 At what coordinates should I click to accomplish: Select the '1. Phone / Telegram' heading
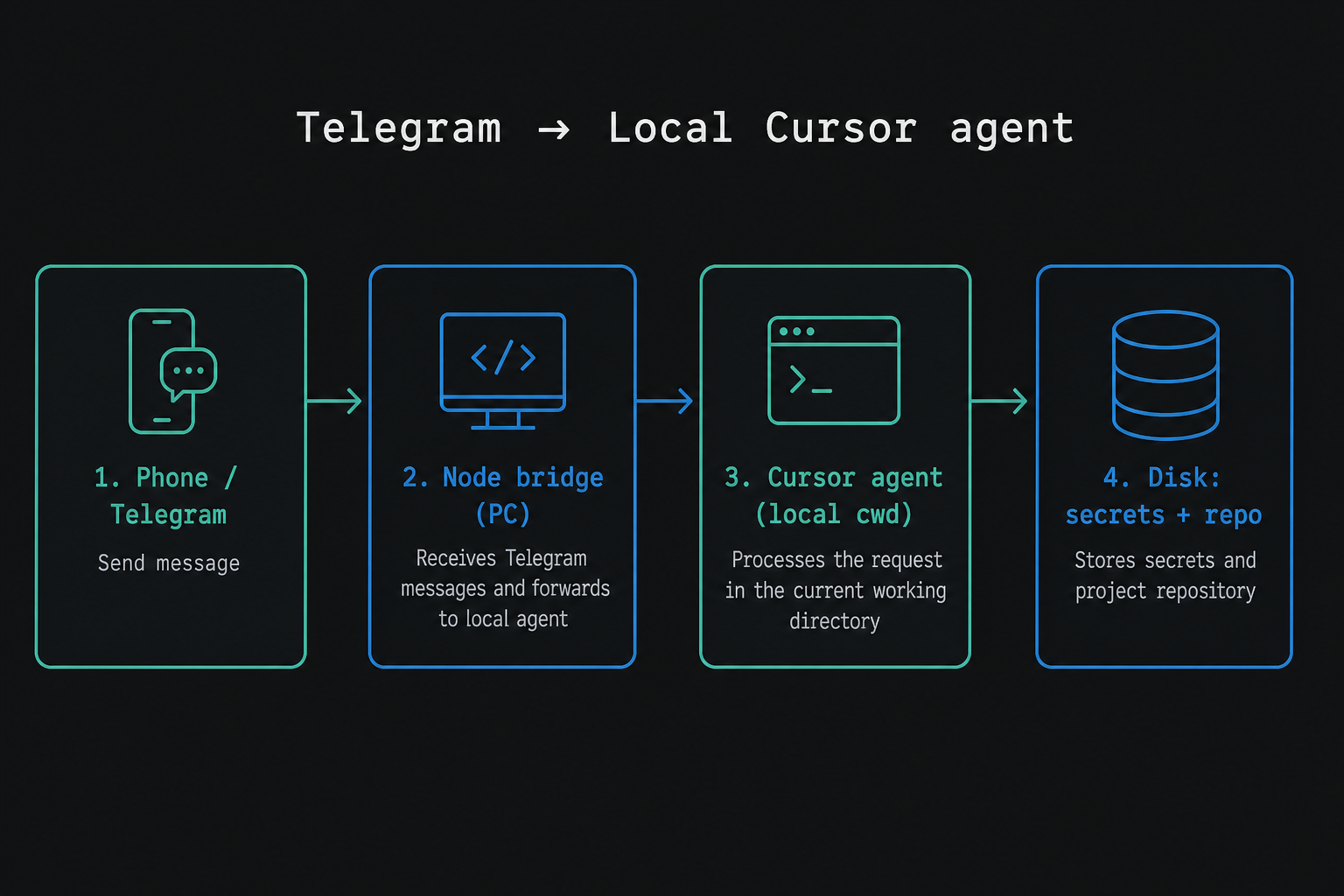pyautogui.click(x=167, y=495)
